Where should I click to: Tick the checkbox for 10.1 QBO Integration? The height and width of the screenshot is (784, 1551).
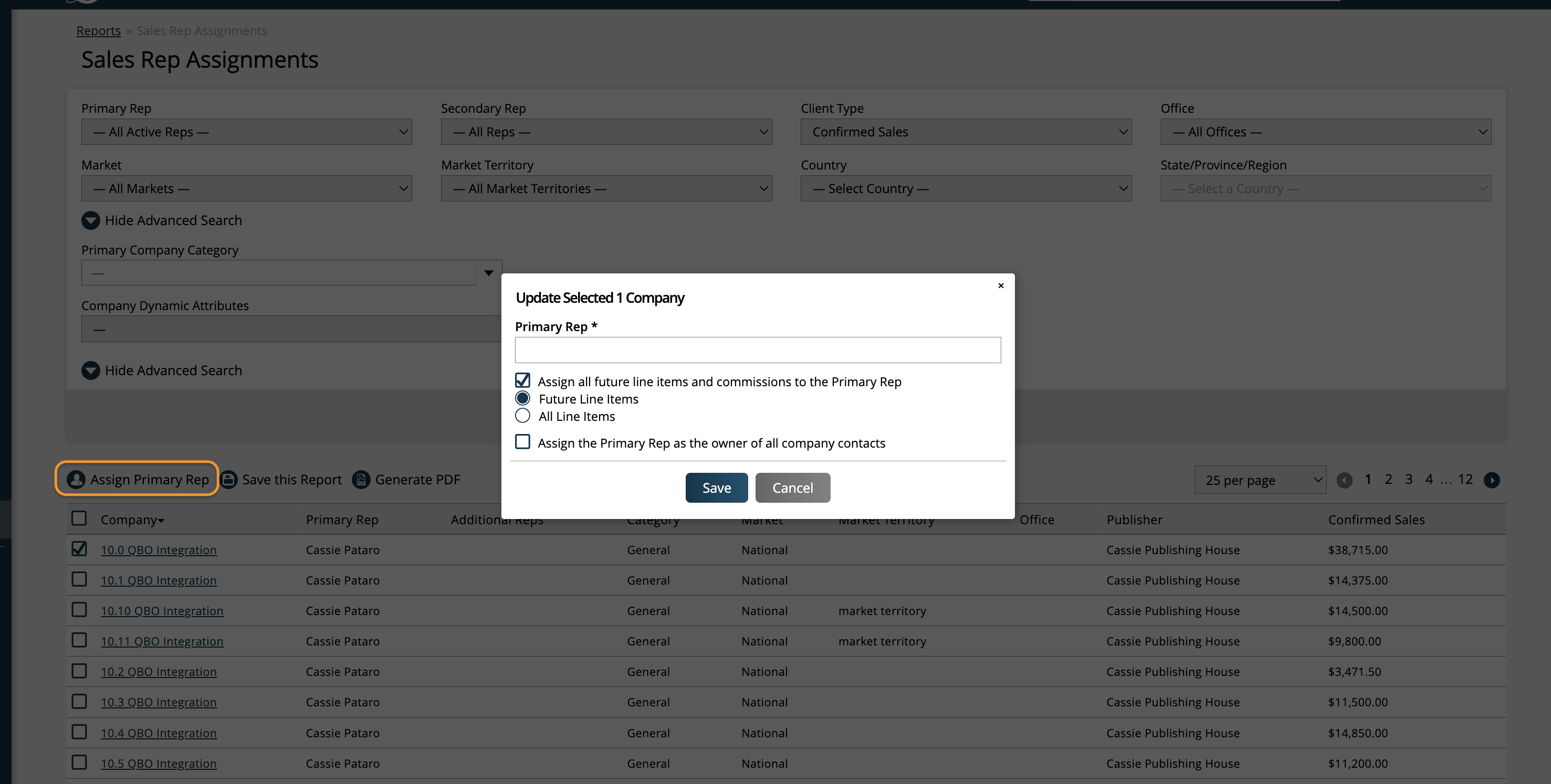click(x=79, y=579)
